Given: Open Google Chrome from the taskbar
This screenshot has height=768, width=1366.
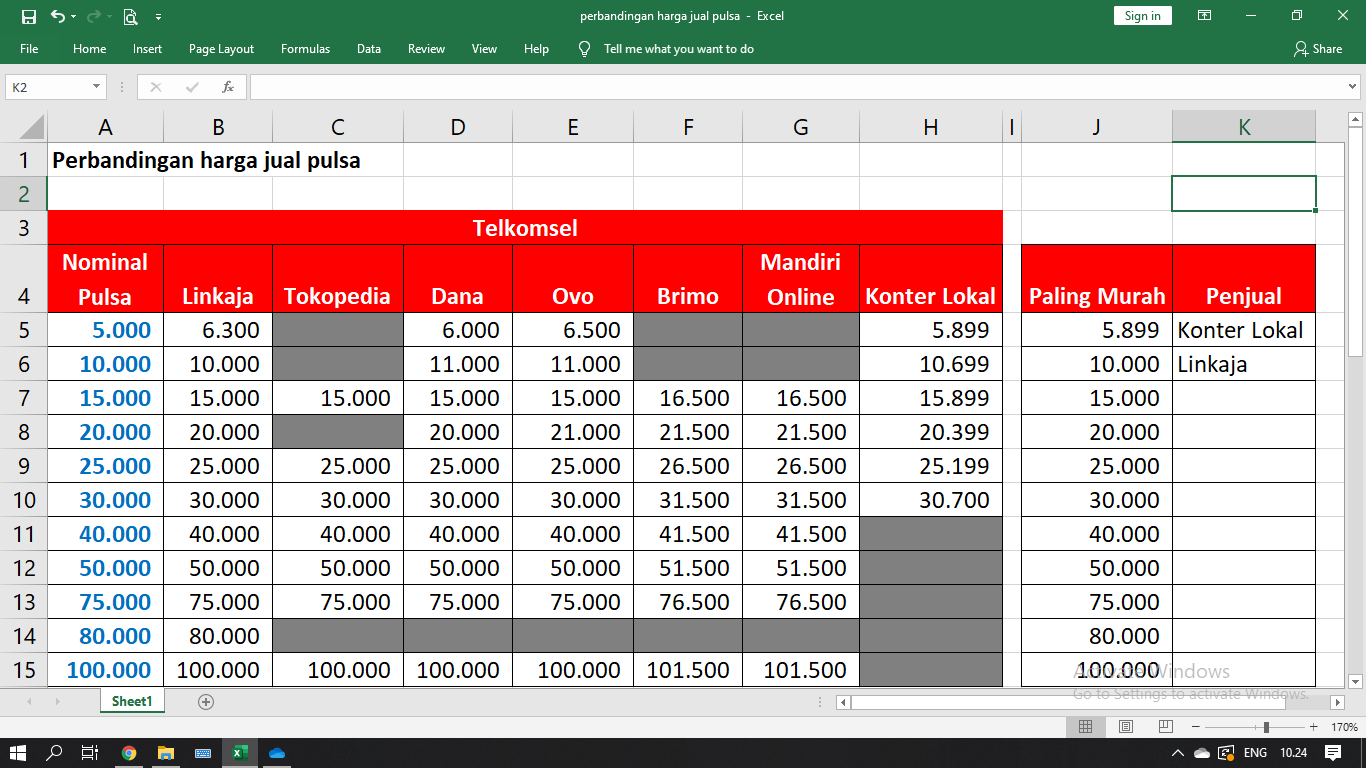Looking at the screenshot, I should pyautogui.click(x=129, y=752).
